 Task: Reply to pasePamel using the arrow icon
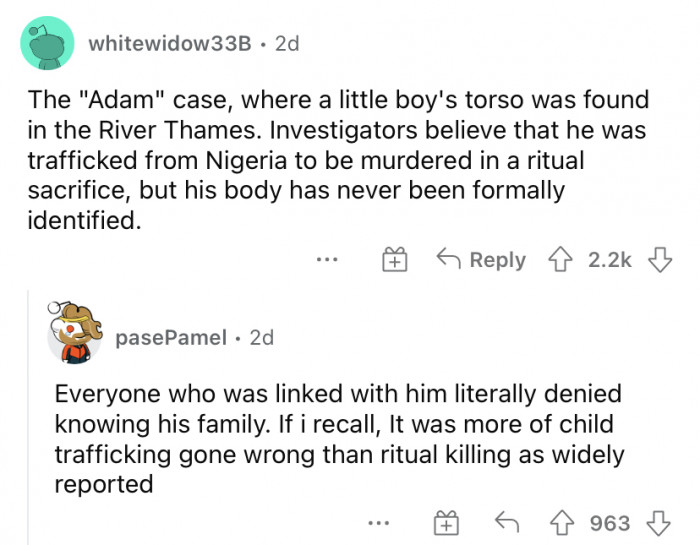507,522
